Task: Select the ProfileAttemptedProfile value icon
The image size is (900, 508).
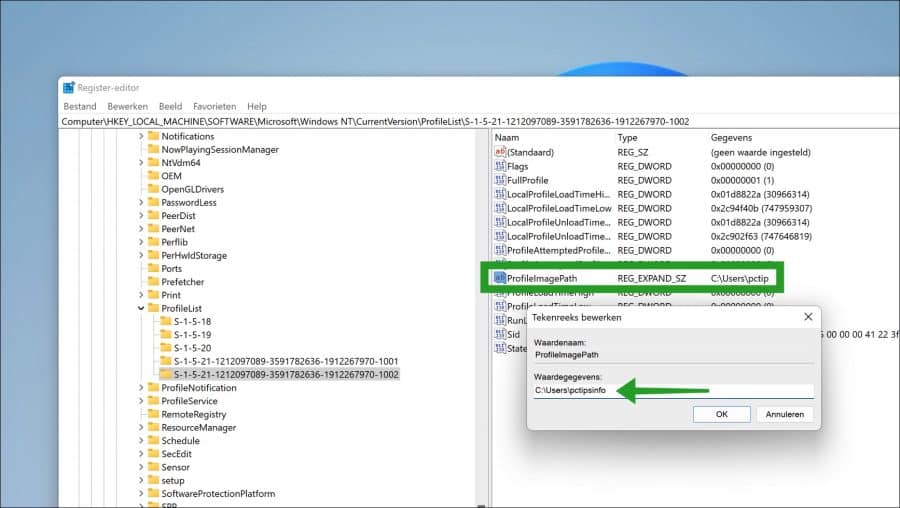Action: point(500,250)
